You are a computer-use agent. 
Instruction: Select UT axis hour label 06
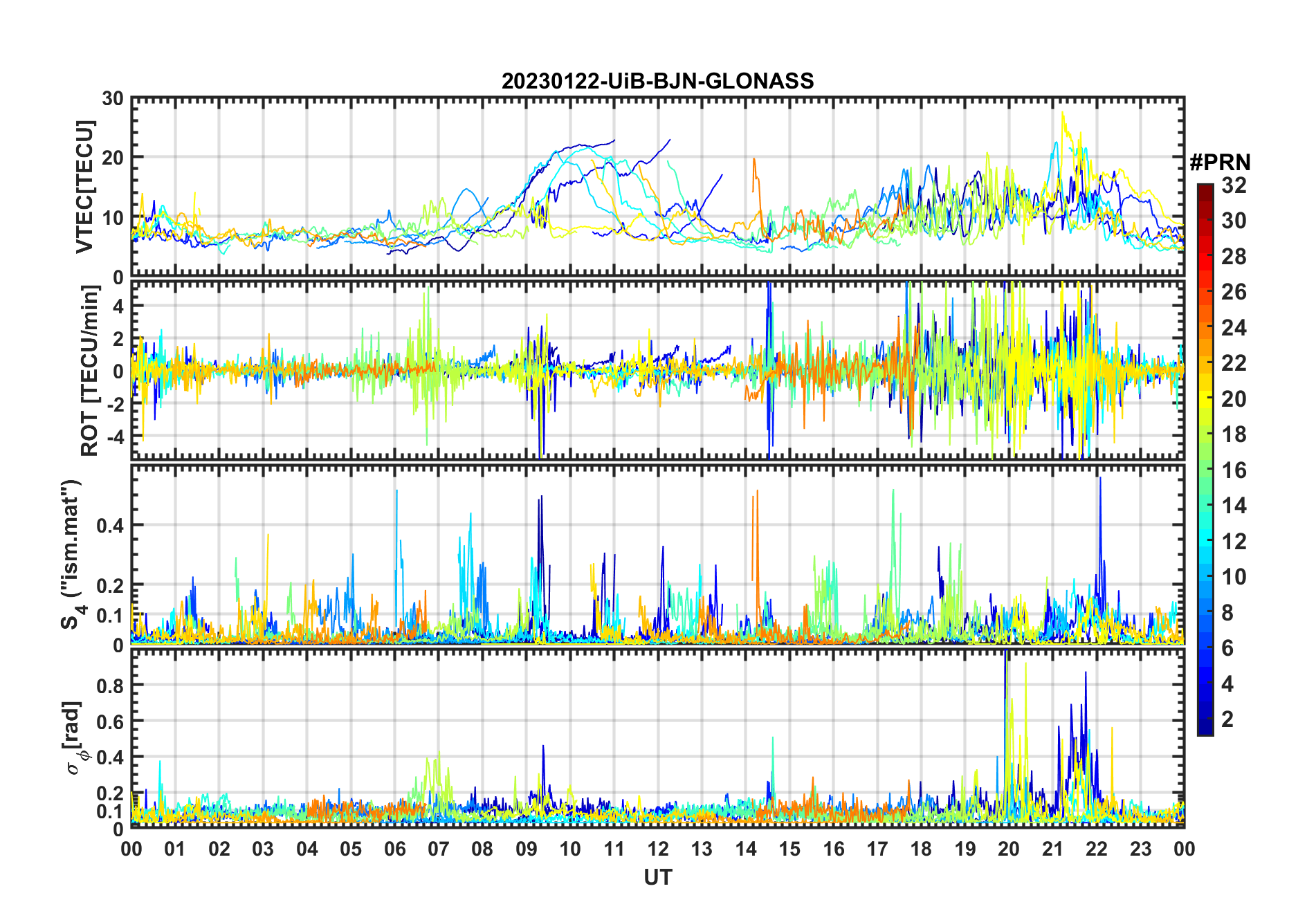click(395, 849)
